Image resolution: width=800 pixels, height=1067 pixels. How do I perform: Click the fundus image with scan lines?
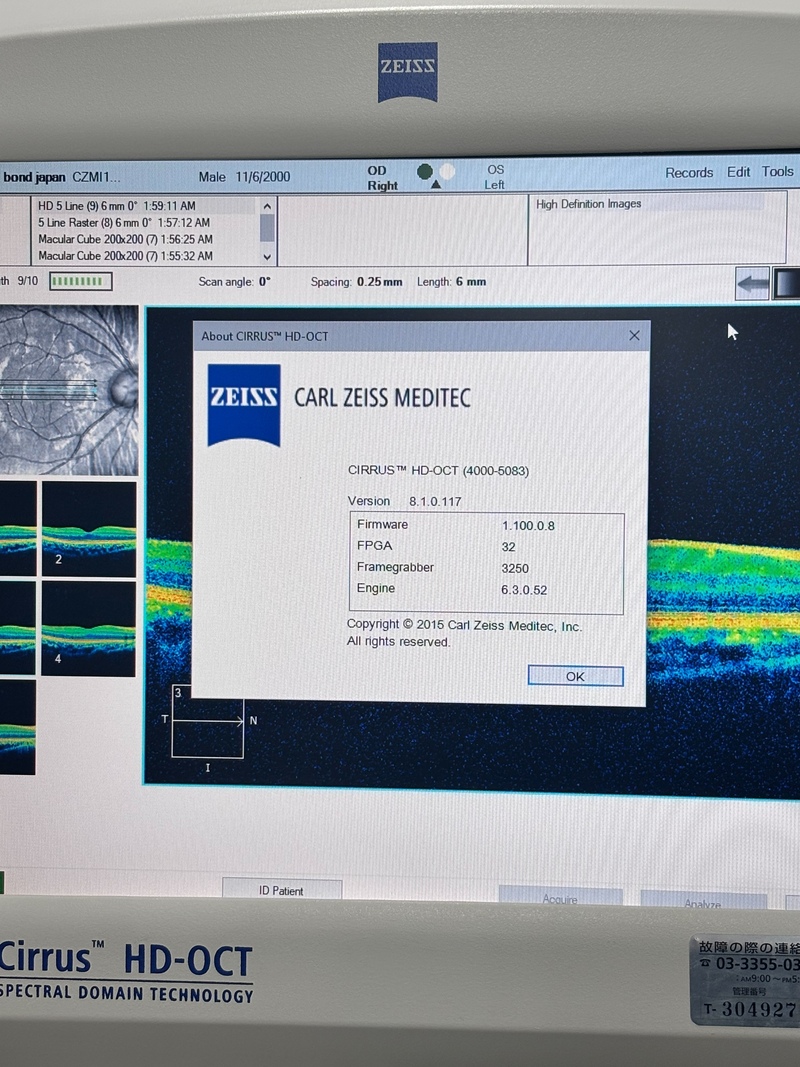click(x=68, y=390)
